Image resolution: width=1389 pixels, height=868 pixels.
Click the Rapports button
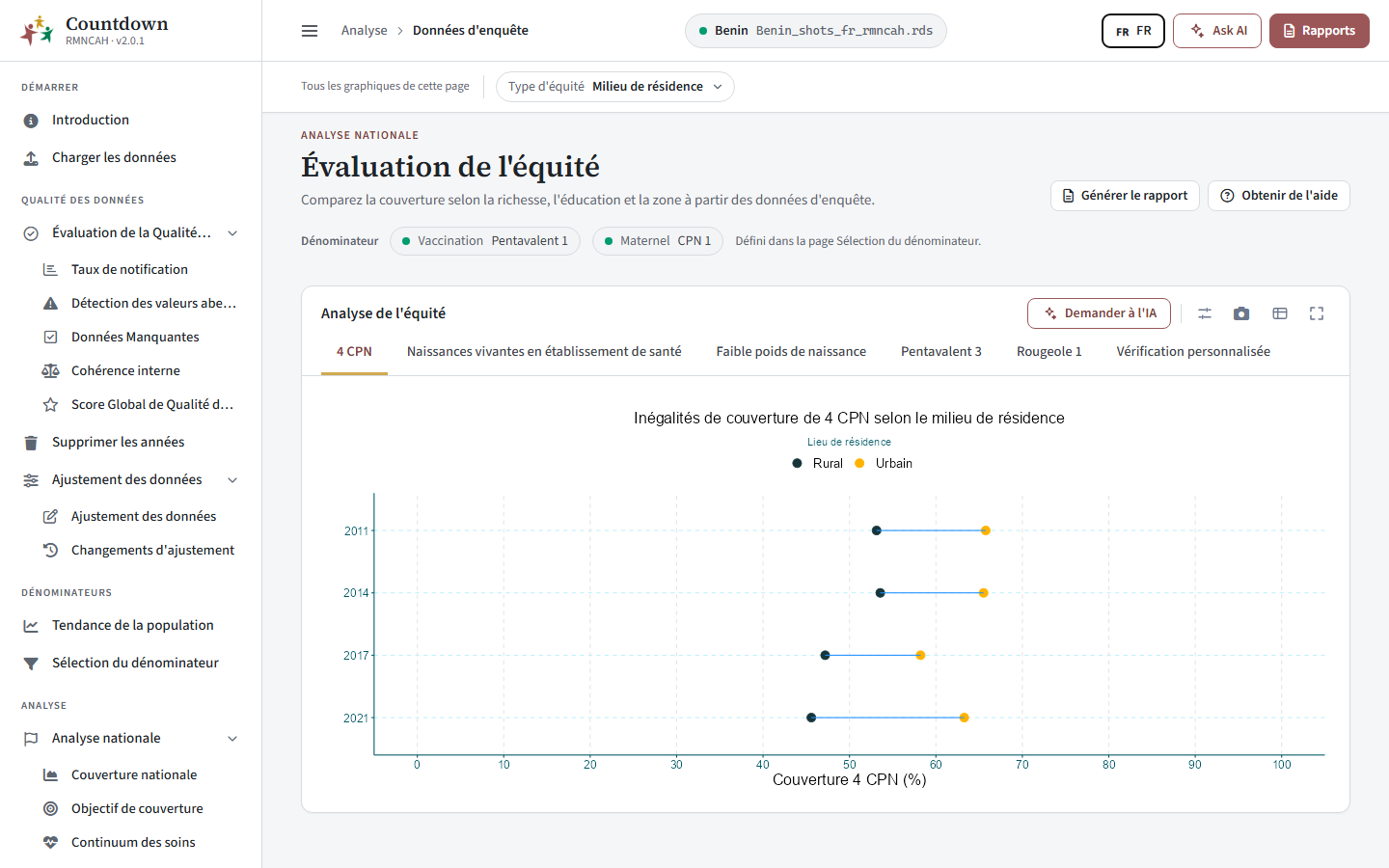[x=1320, y=31]
